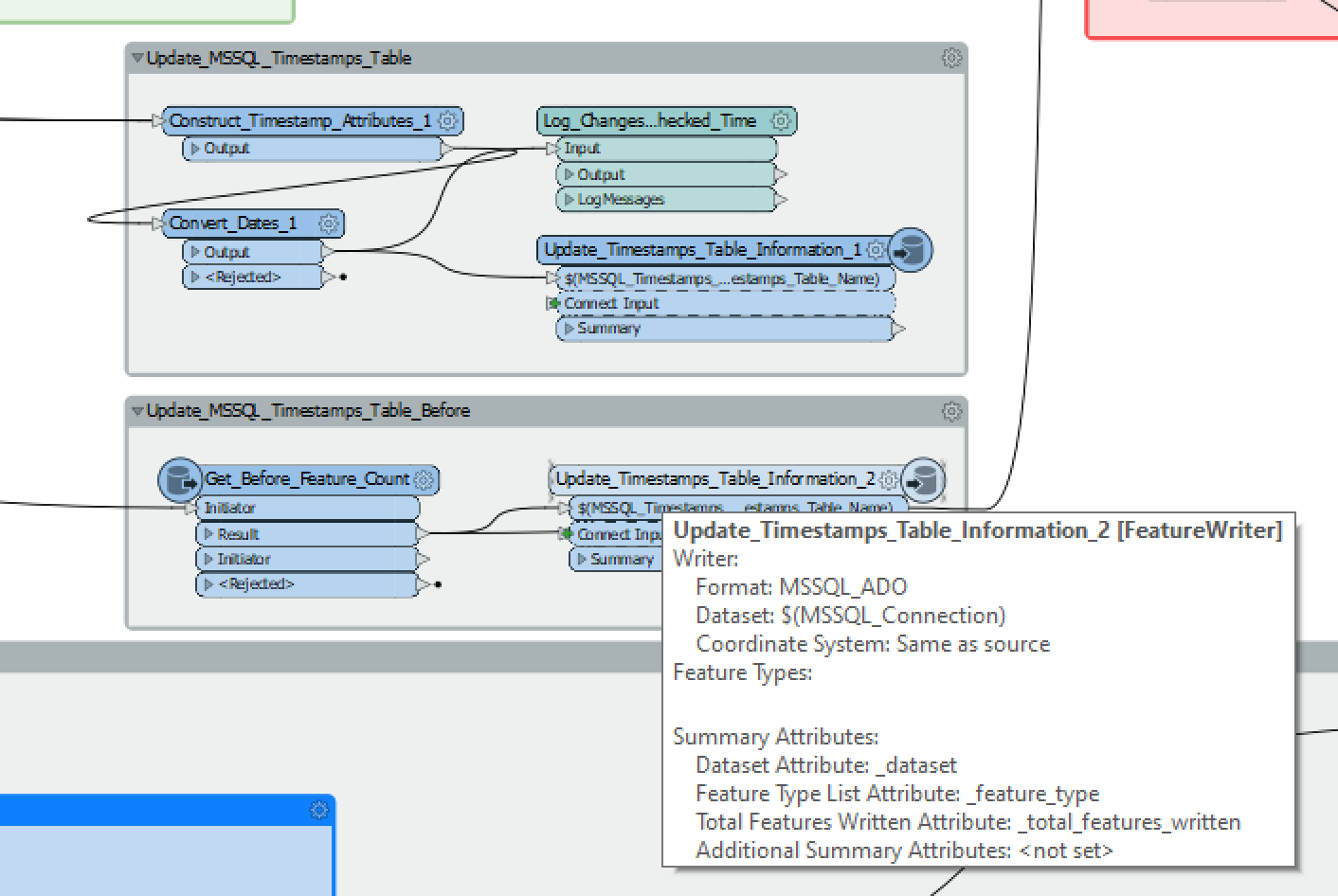
Task: Click tooltip line 'Feature Type List Attribute: _feature_type'
Action: point(897,794)
